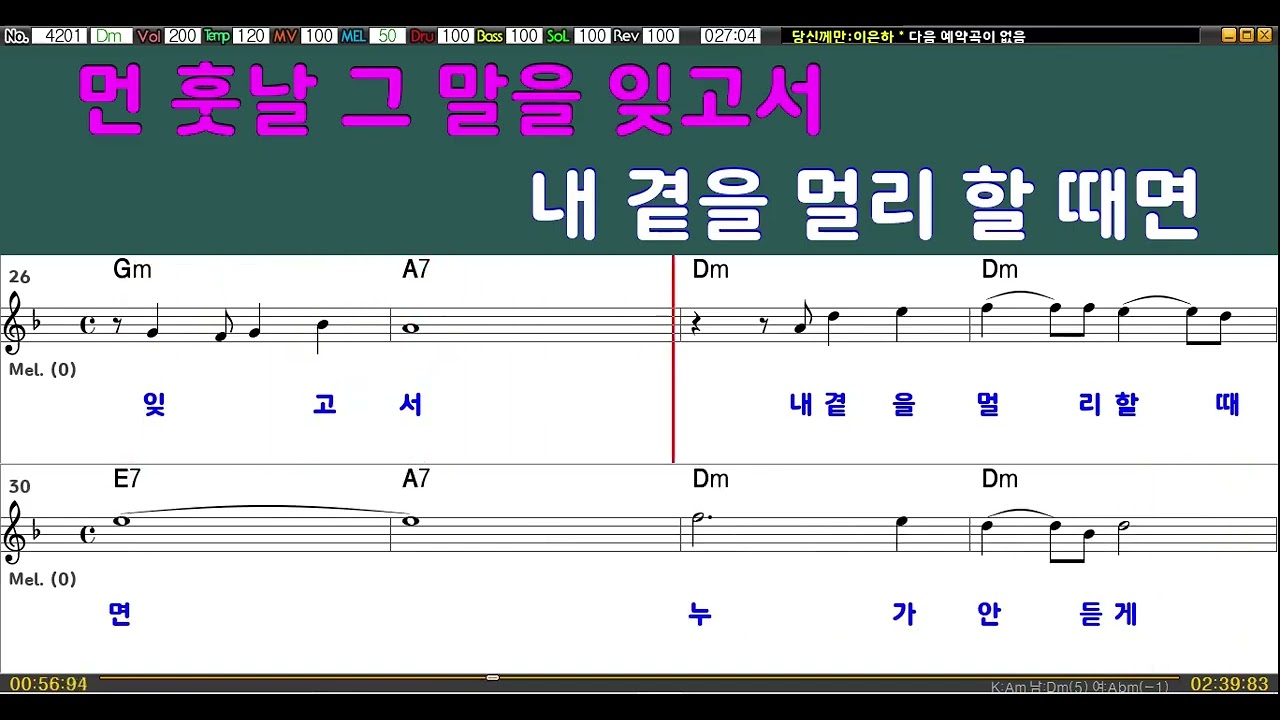Minimize the karaoke player window
This screenshot has width=1280, height=720.
(1230, 35)
